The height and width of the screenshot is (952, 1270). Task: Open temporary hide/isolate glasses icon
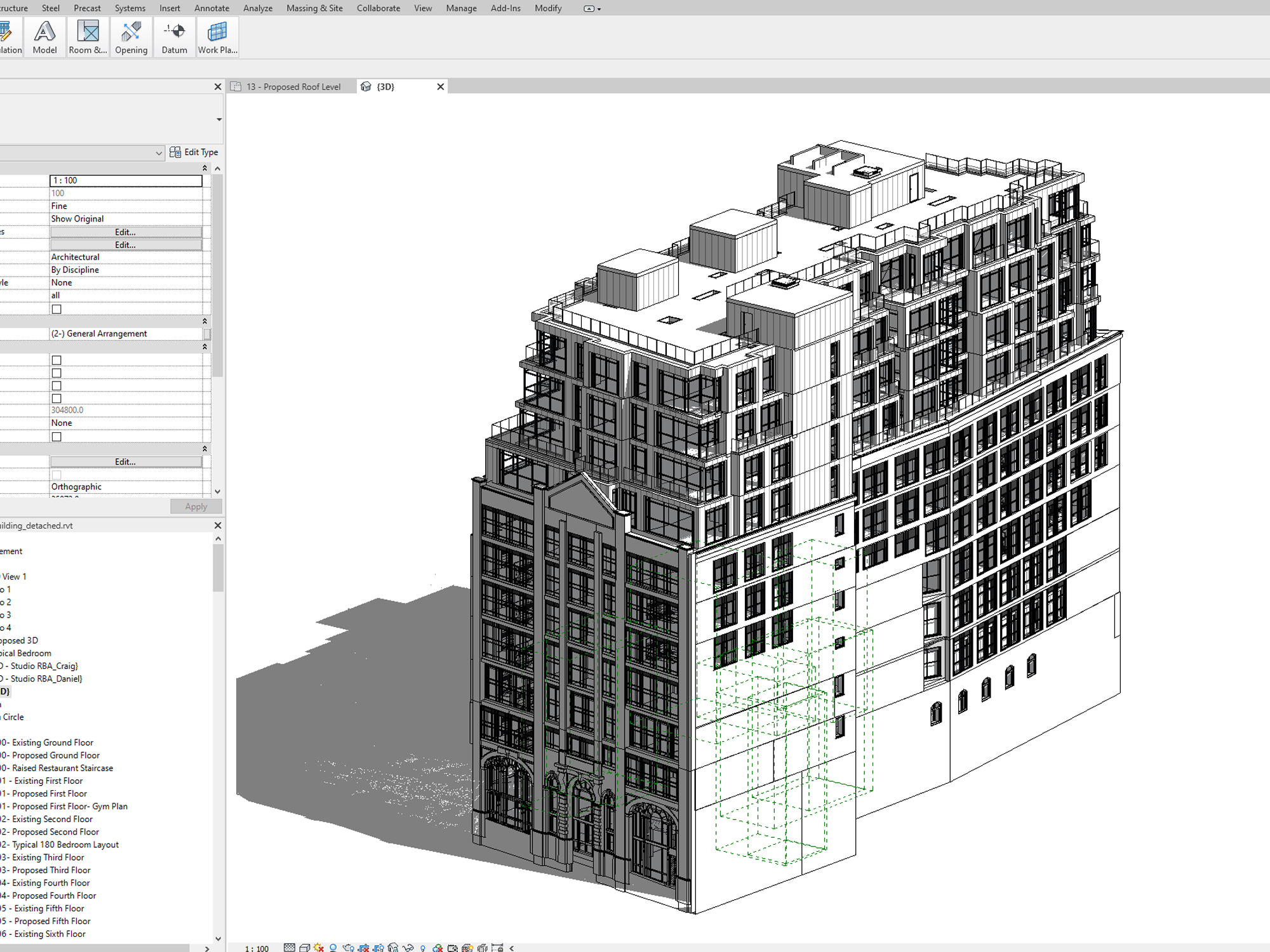click(408, 947)
